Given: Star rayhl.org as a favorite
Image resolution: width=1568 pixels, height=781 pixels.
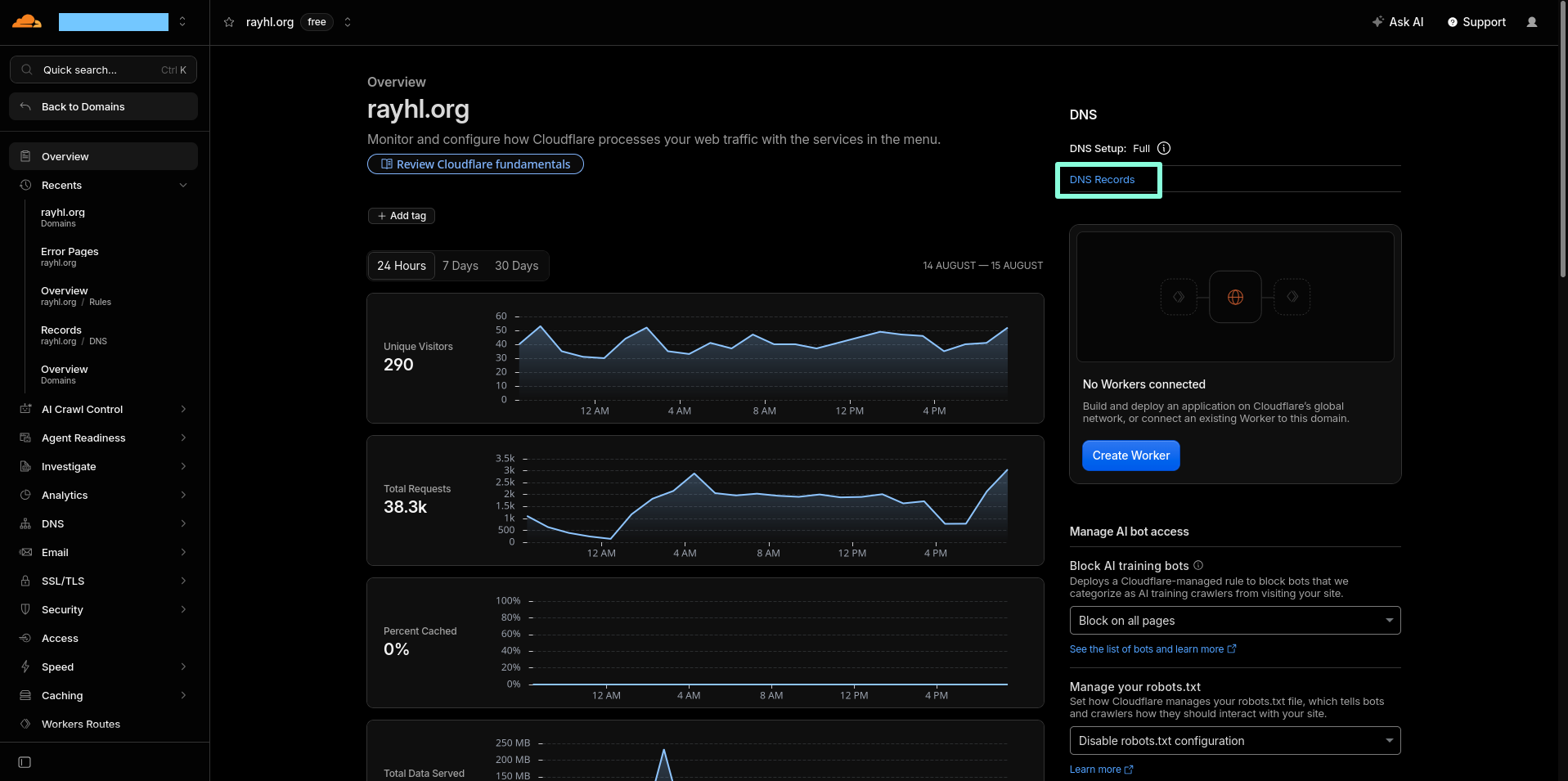Looking at the screenshot, I should [229, 22].
